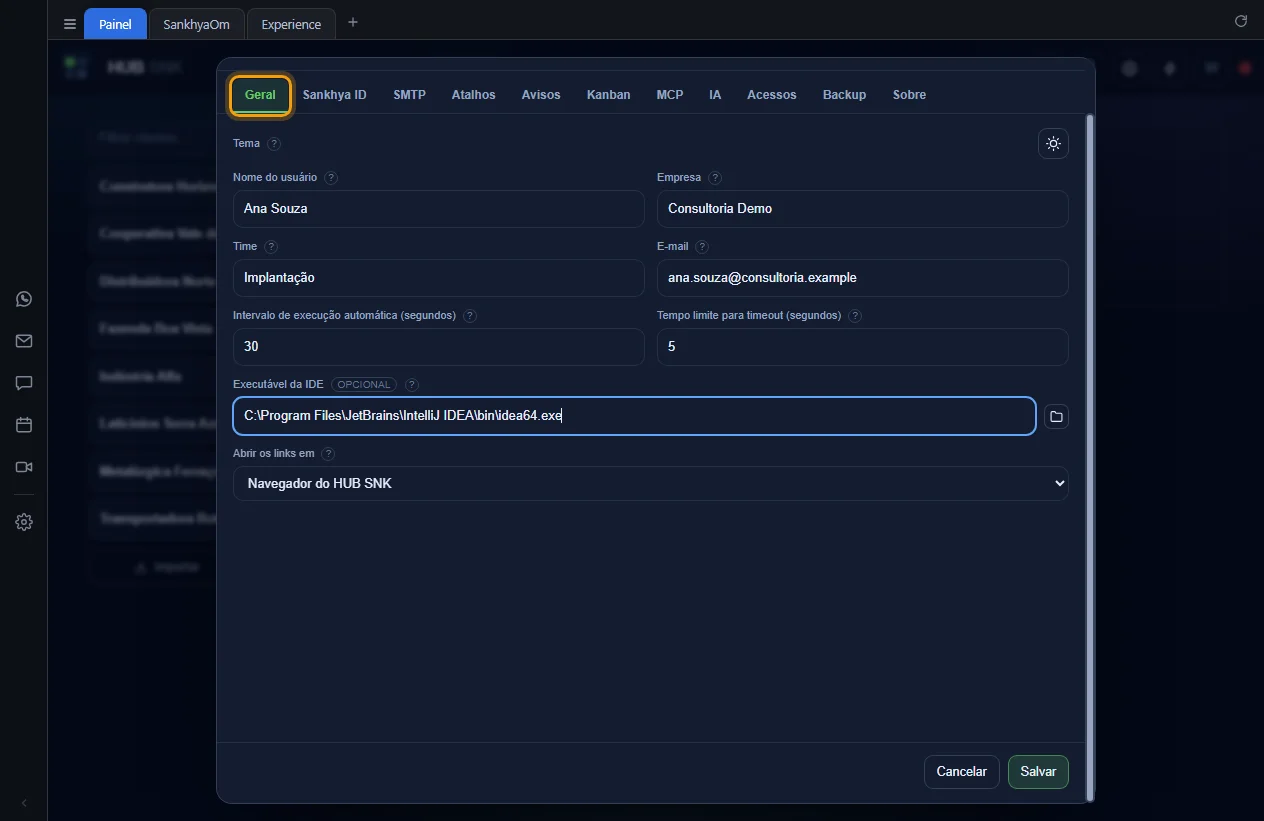Open the Acessos tab
Viewport: 1264px width, 821px height.
click(772, 95)
